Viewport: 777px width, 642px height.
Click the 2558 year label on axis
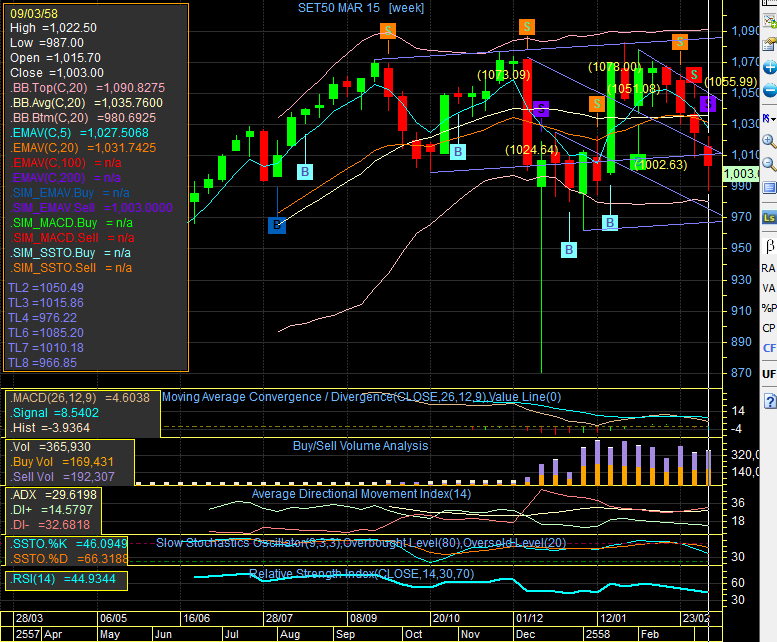click(x=598, y=634)
